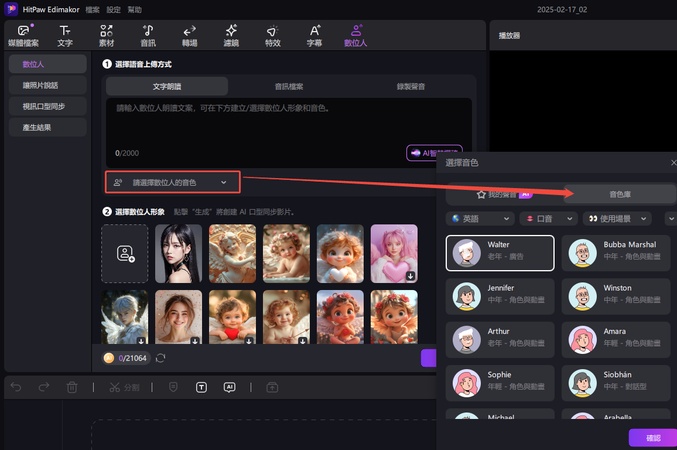677x450 pixels.
Task: Open the 幫助 help menu
Action: tap(135, 10)
